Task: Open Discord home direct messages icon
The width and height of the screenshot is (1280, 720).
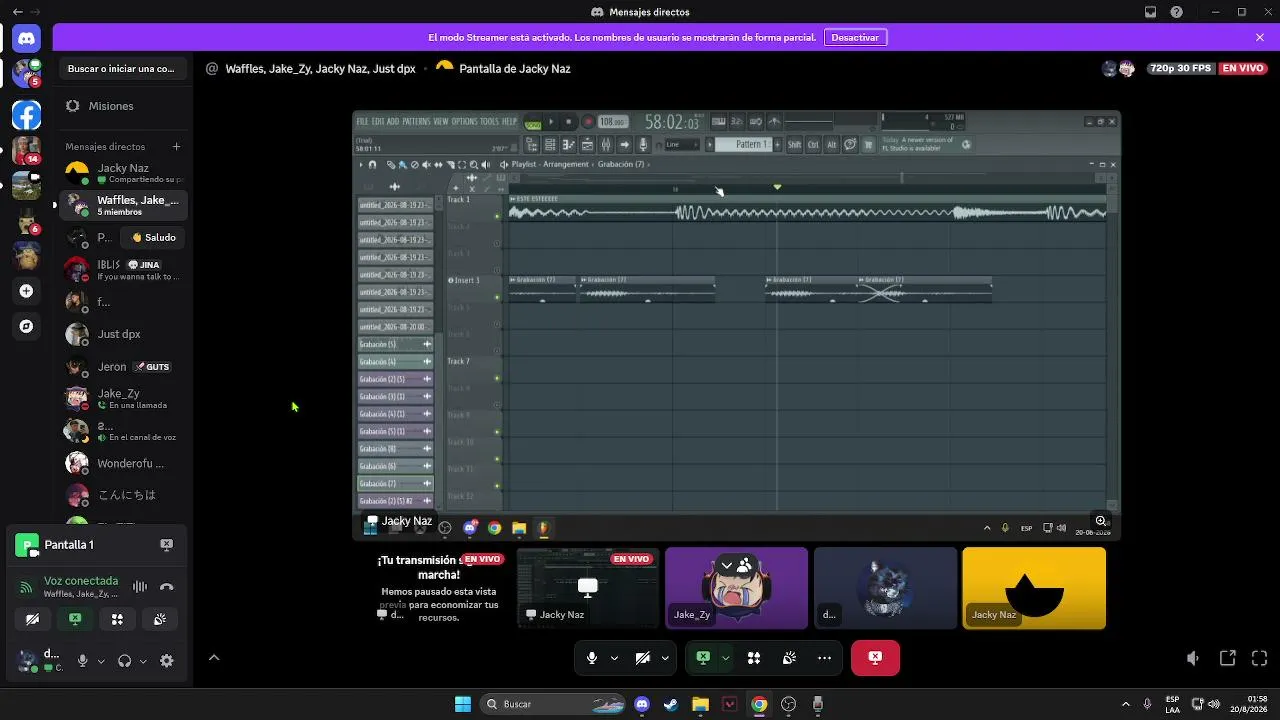Action: (26, 39)
